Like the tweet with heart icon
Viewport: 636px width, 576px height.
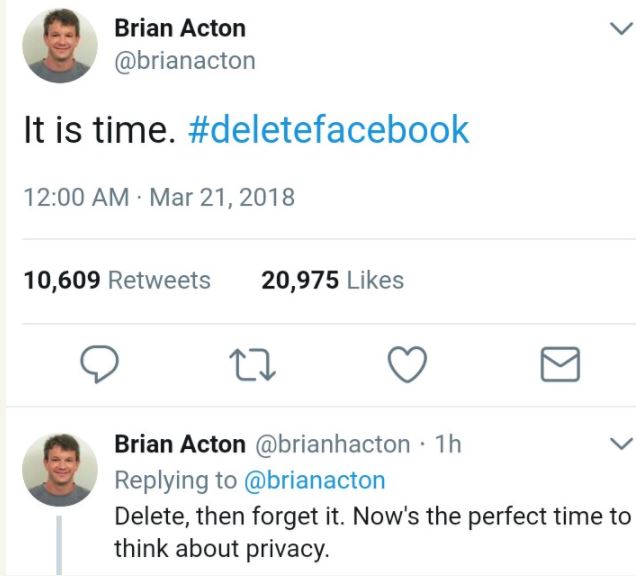(407, 365)
